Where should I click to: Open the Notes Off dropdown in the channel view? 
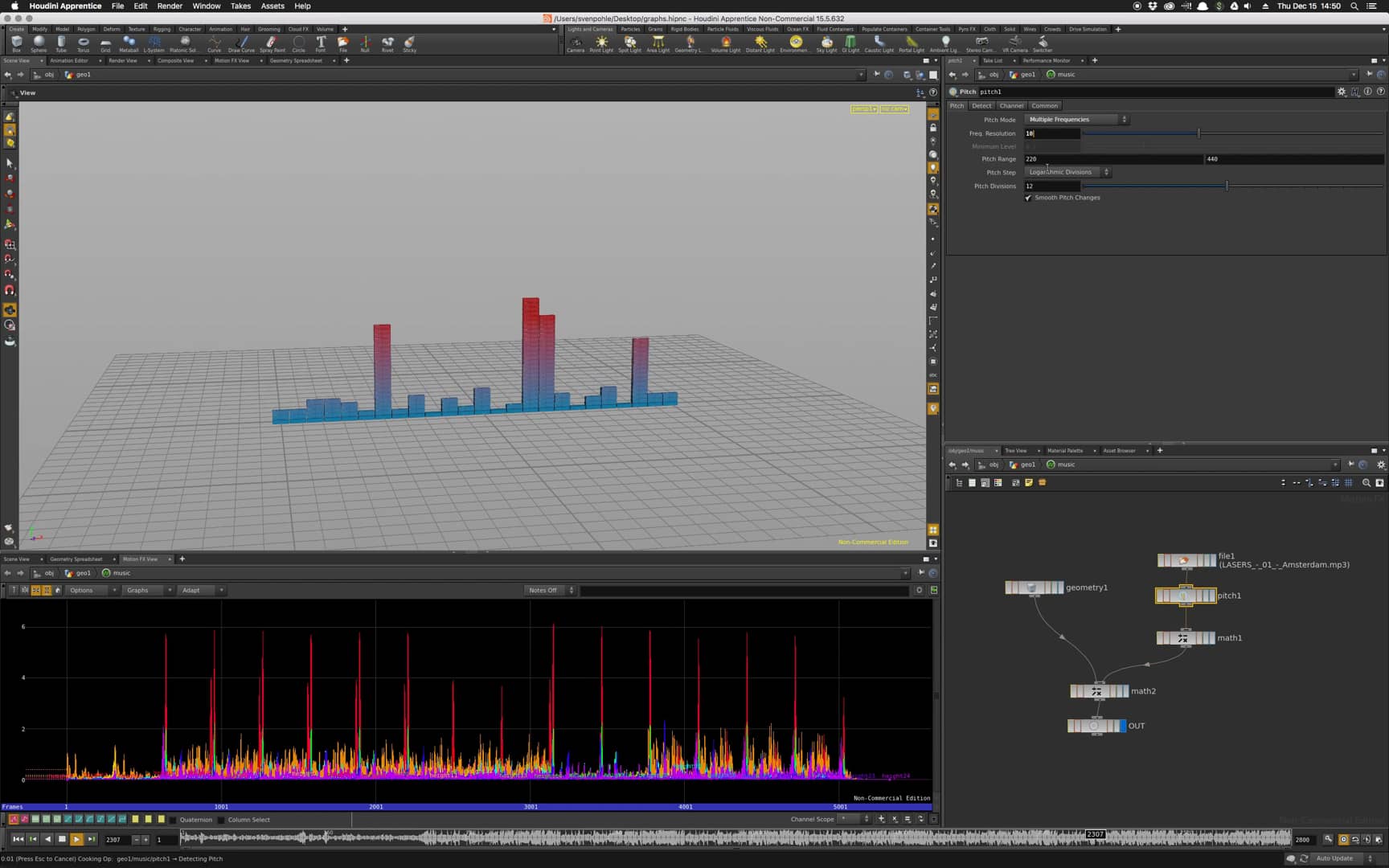coord(549,590)
